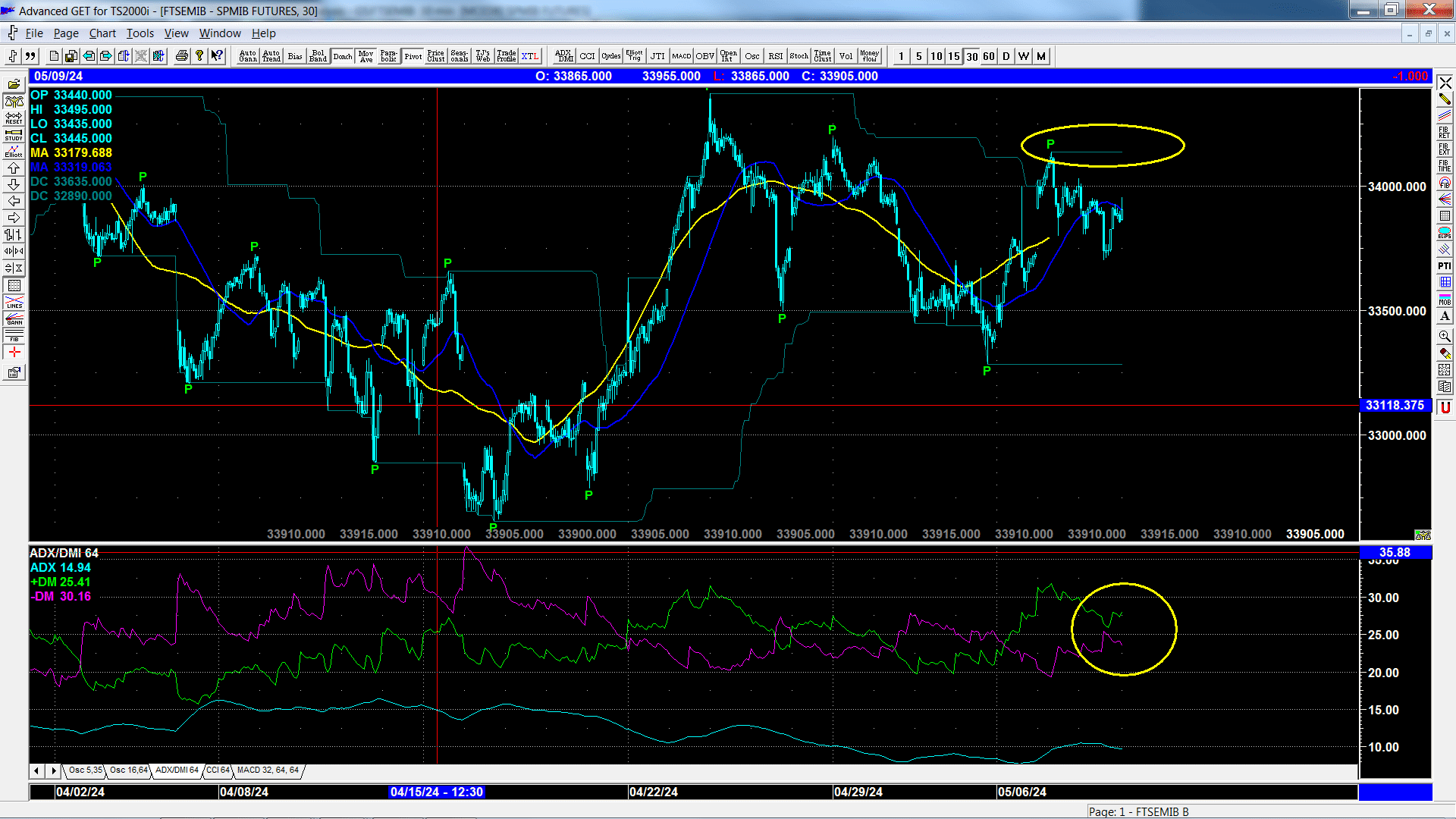
Task: Click the FIB RET tool on right sidebar
Action: click(x=1444, y=132)
